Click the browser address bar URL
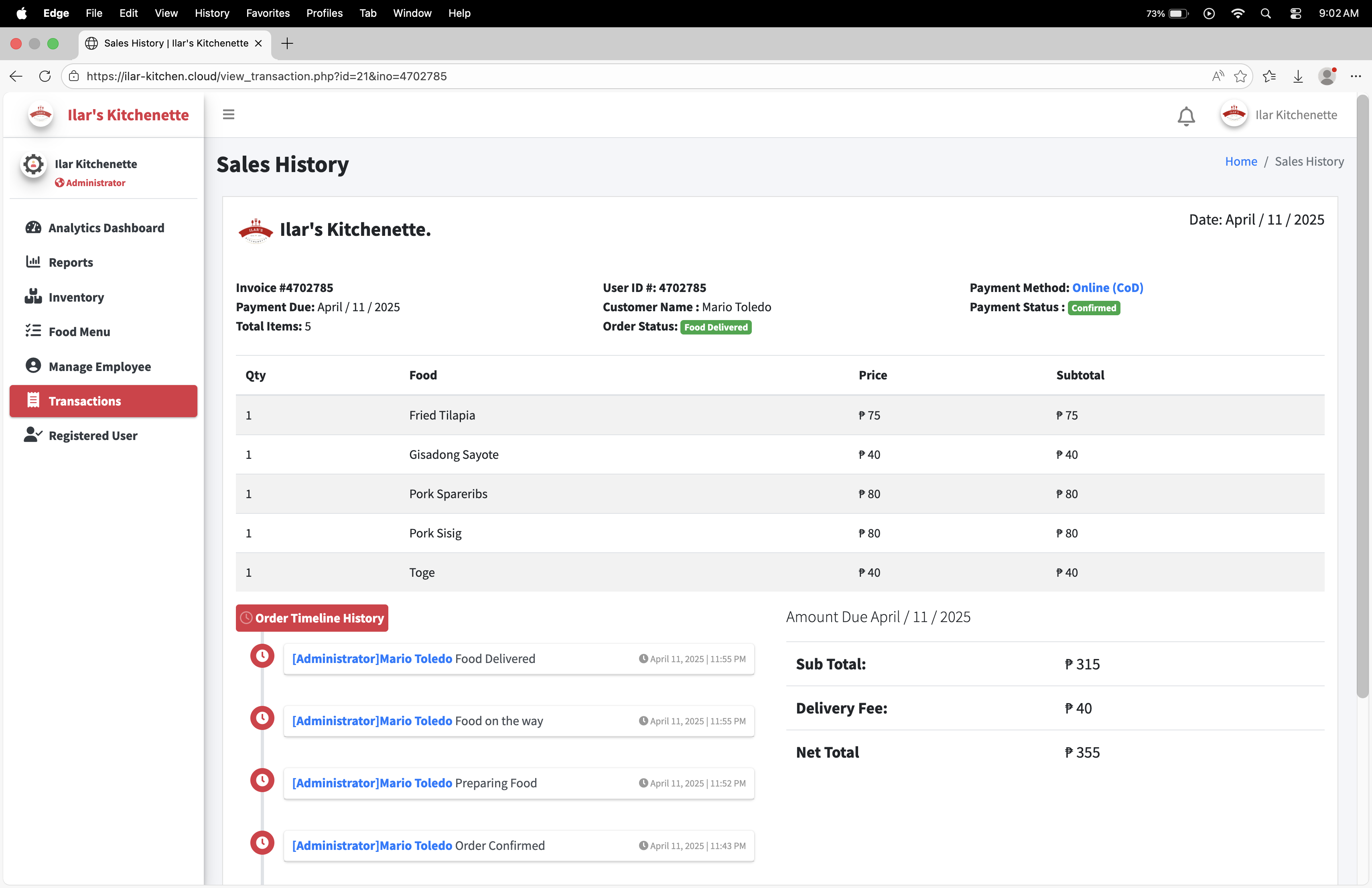1372x888 pixels. point(266,76)
